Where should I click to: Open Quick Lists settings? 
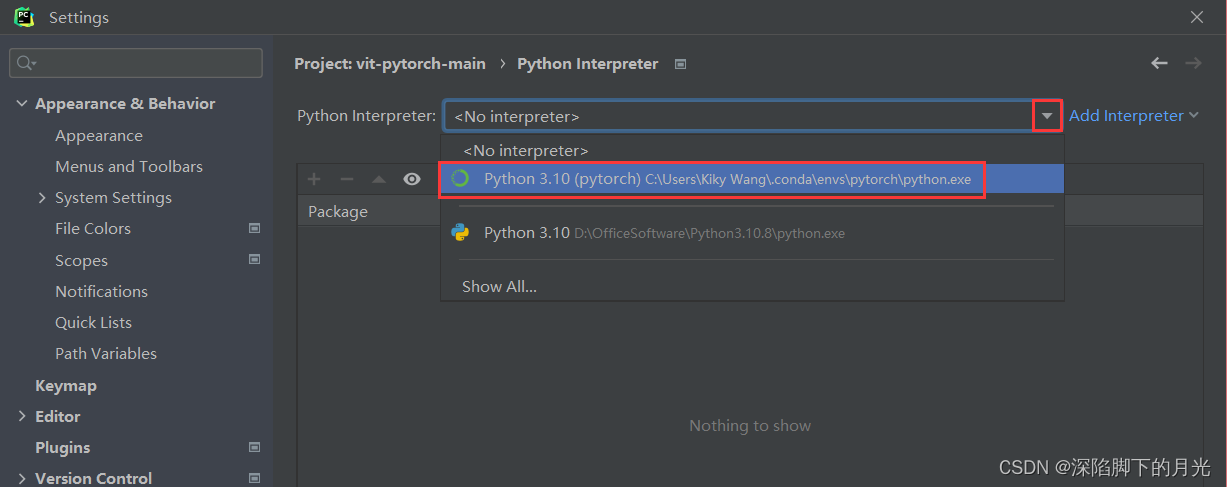point(93,323)
